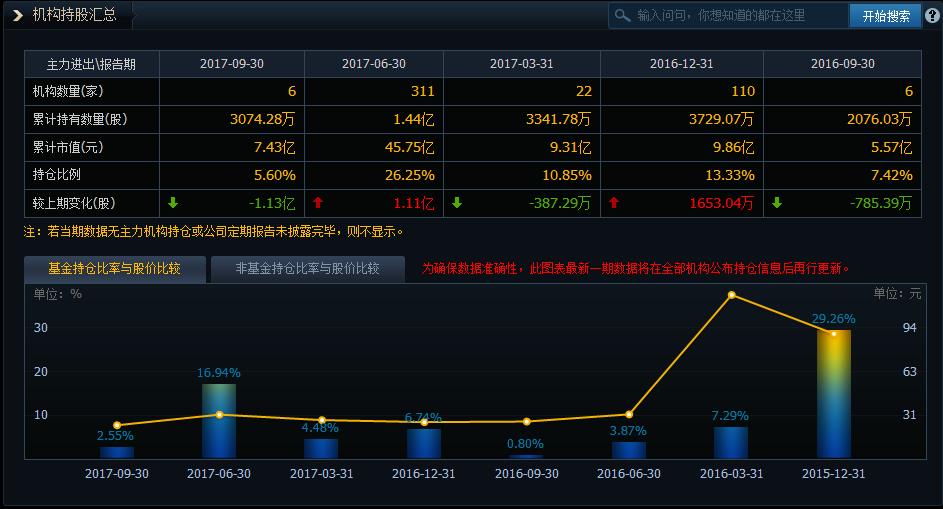This screenshot has width=943, height=509.
Task: Click the change value 1.11亿
Action: click(414, 203)
